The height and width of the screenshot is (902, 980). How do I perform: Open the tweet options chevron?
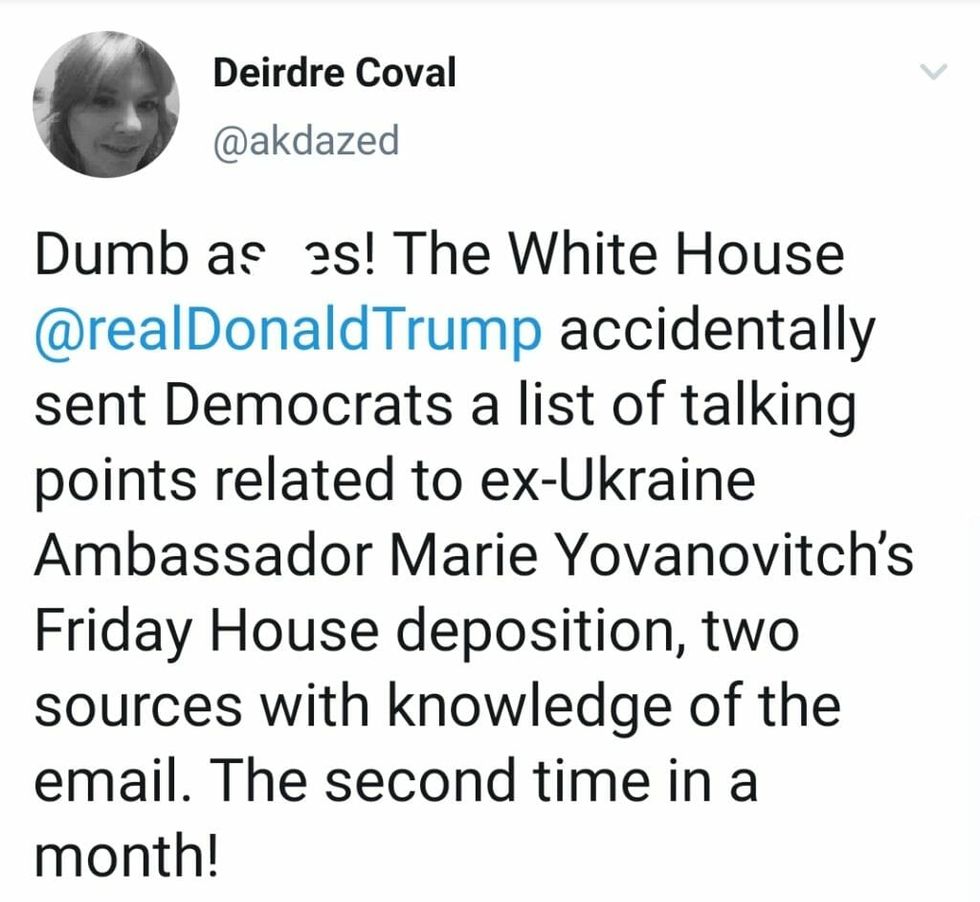click(932, 72)
